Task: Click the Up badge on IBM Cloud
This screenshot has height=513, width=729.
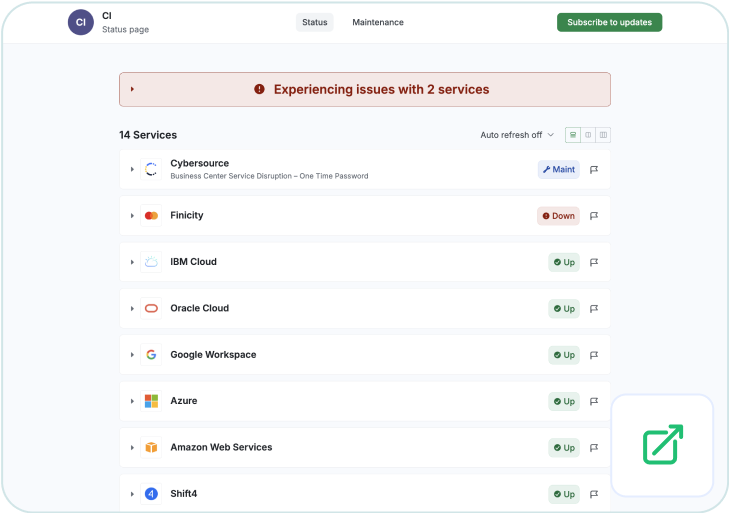Action: point(564,262)
